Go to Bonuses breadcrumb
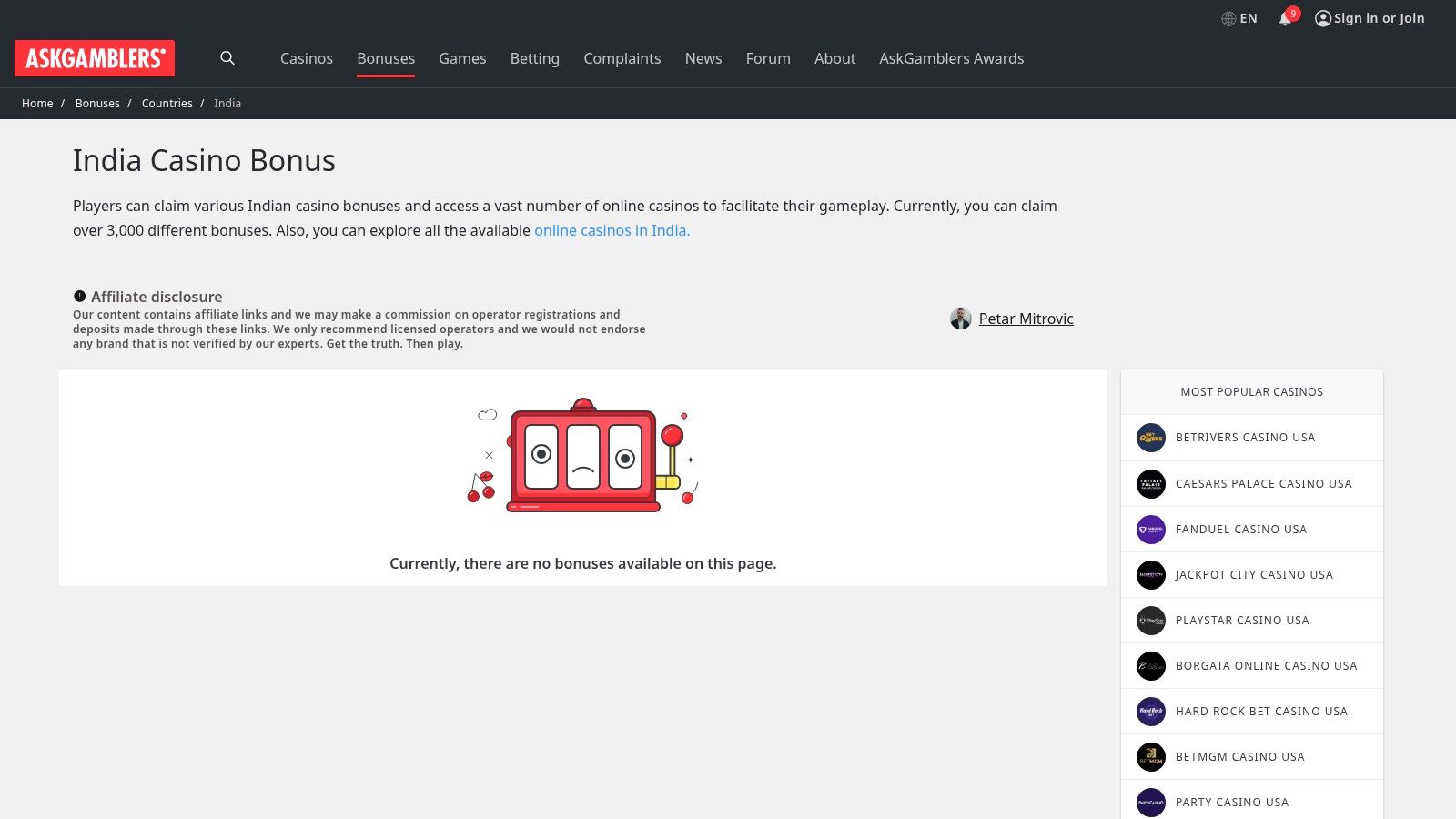 point(97,104)
